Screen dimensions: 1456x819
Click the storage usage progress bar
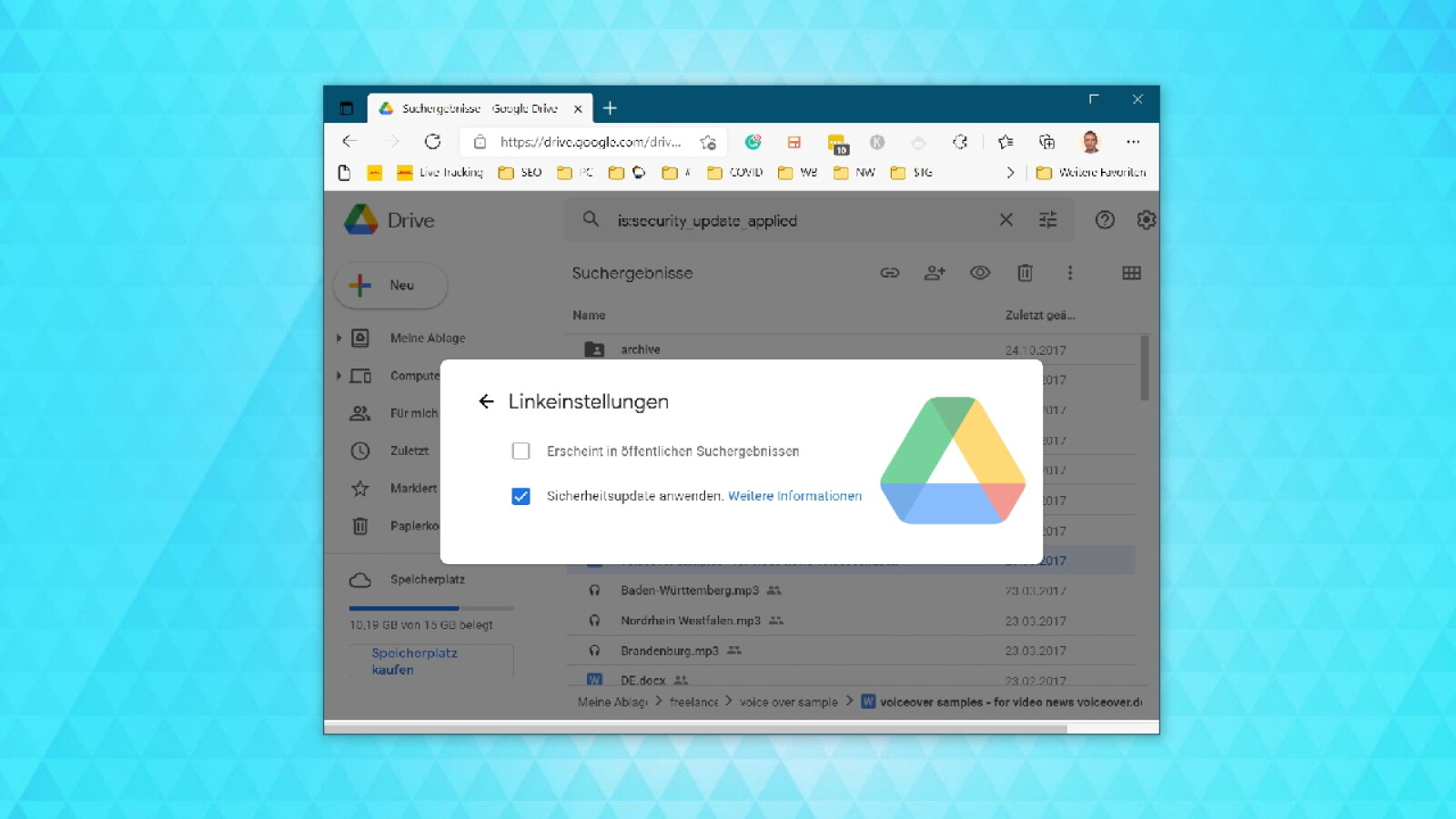click(431, 608)
